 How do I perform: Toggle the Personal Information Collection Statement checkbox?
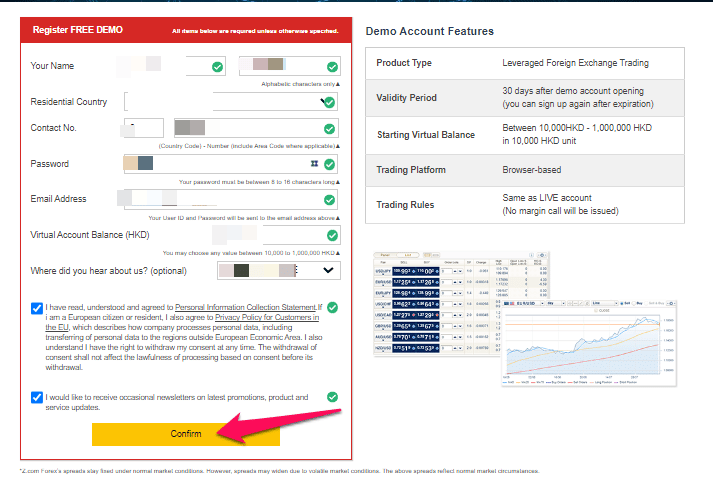(37, 308)
